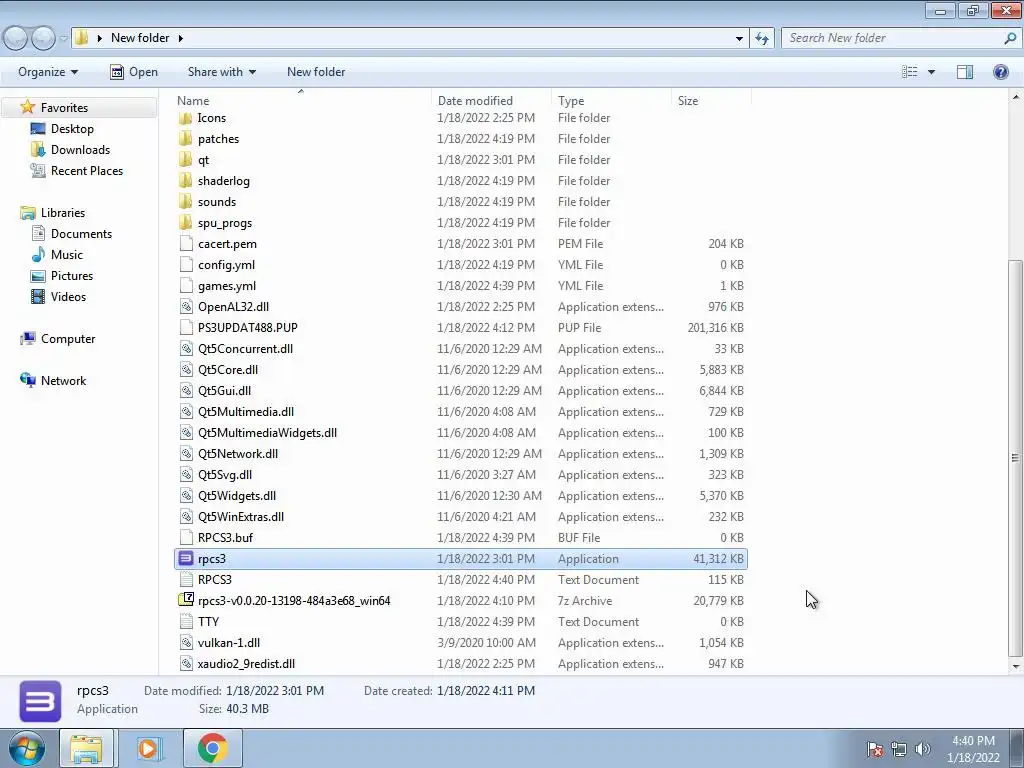Select Network in the navigation pane

[x=63, y=381]
